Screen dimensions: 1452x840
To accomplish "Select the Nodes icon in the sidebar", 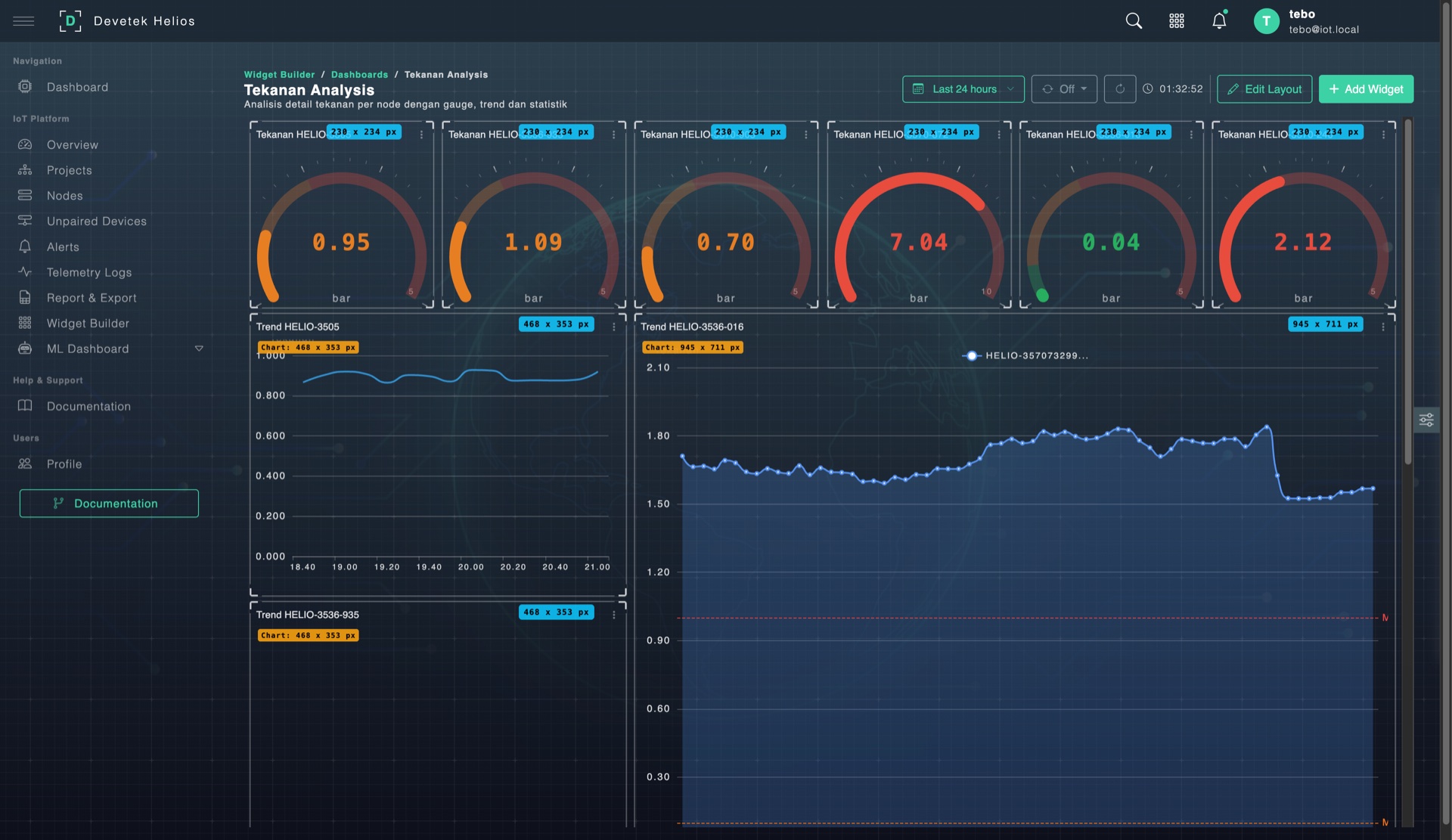I will (24, 195).
